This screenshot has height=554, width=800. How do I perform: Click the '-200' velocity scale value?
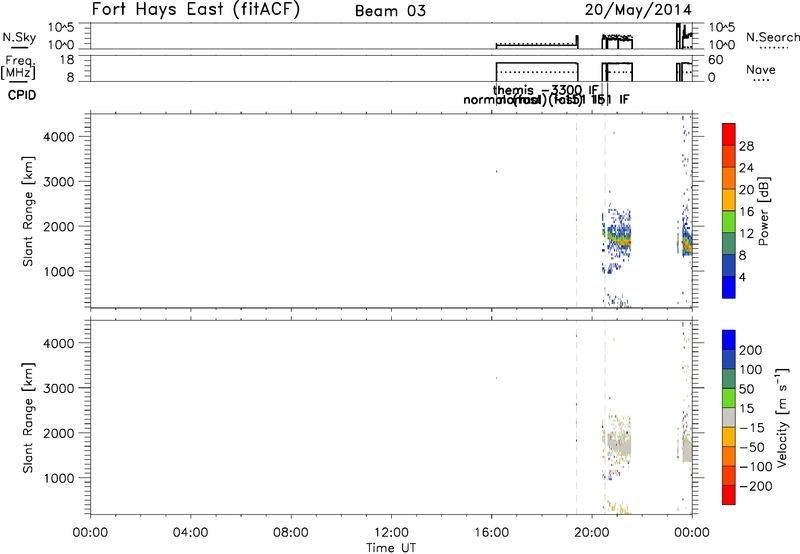coord(756,486)
